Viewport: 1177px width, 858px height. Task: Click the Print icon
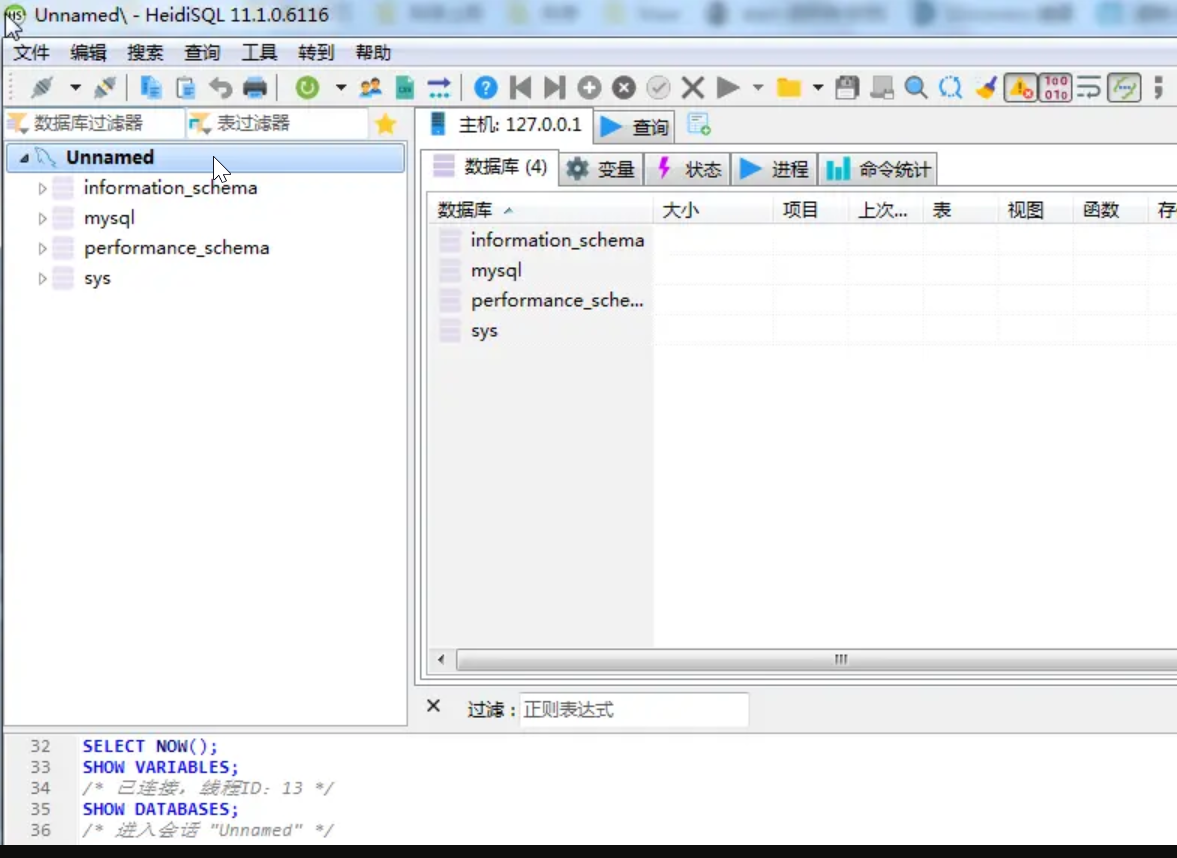(x=255, y=88)
